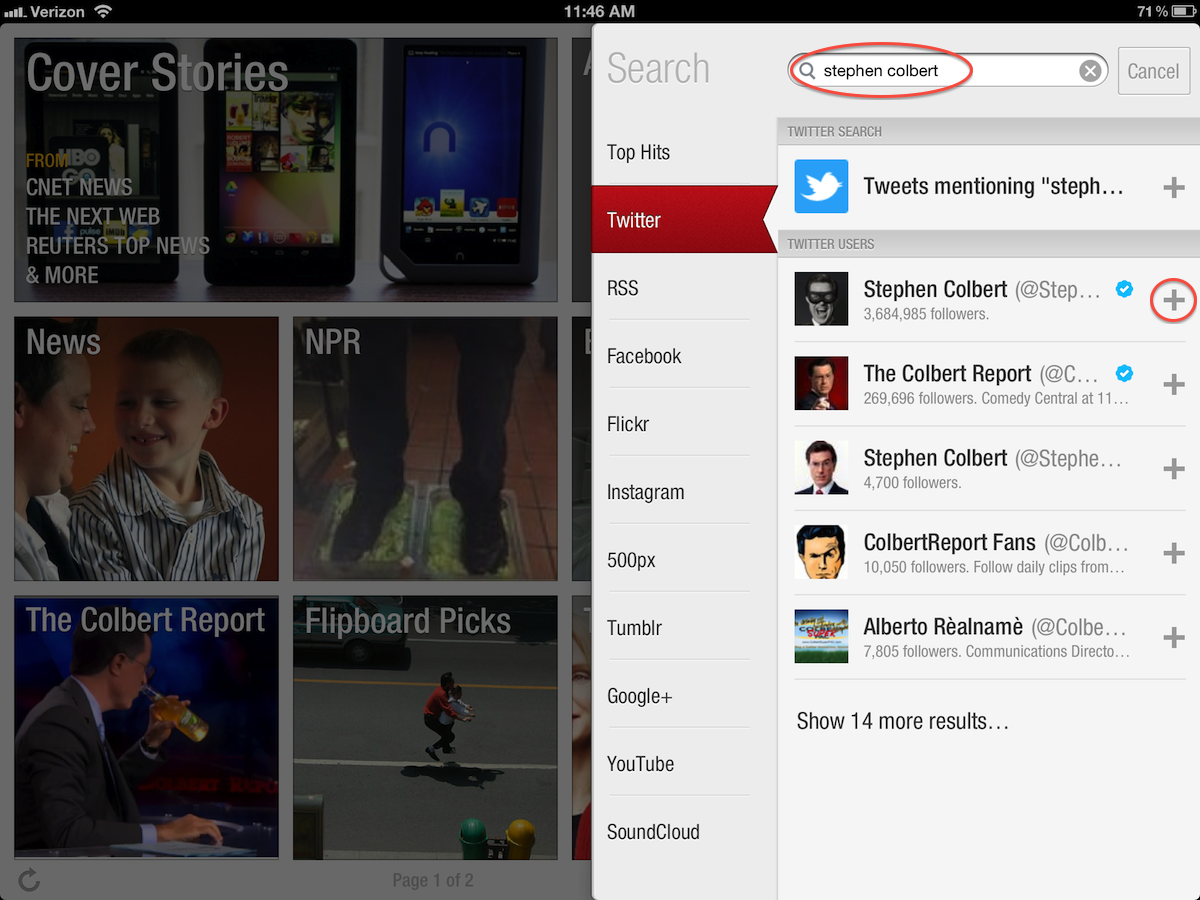The width and height of the screenshot is (1200, 900).
Task: Clear the search field with the X icon
Action: 1090,71
